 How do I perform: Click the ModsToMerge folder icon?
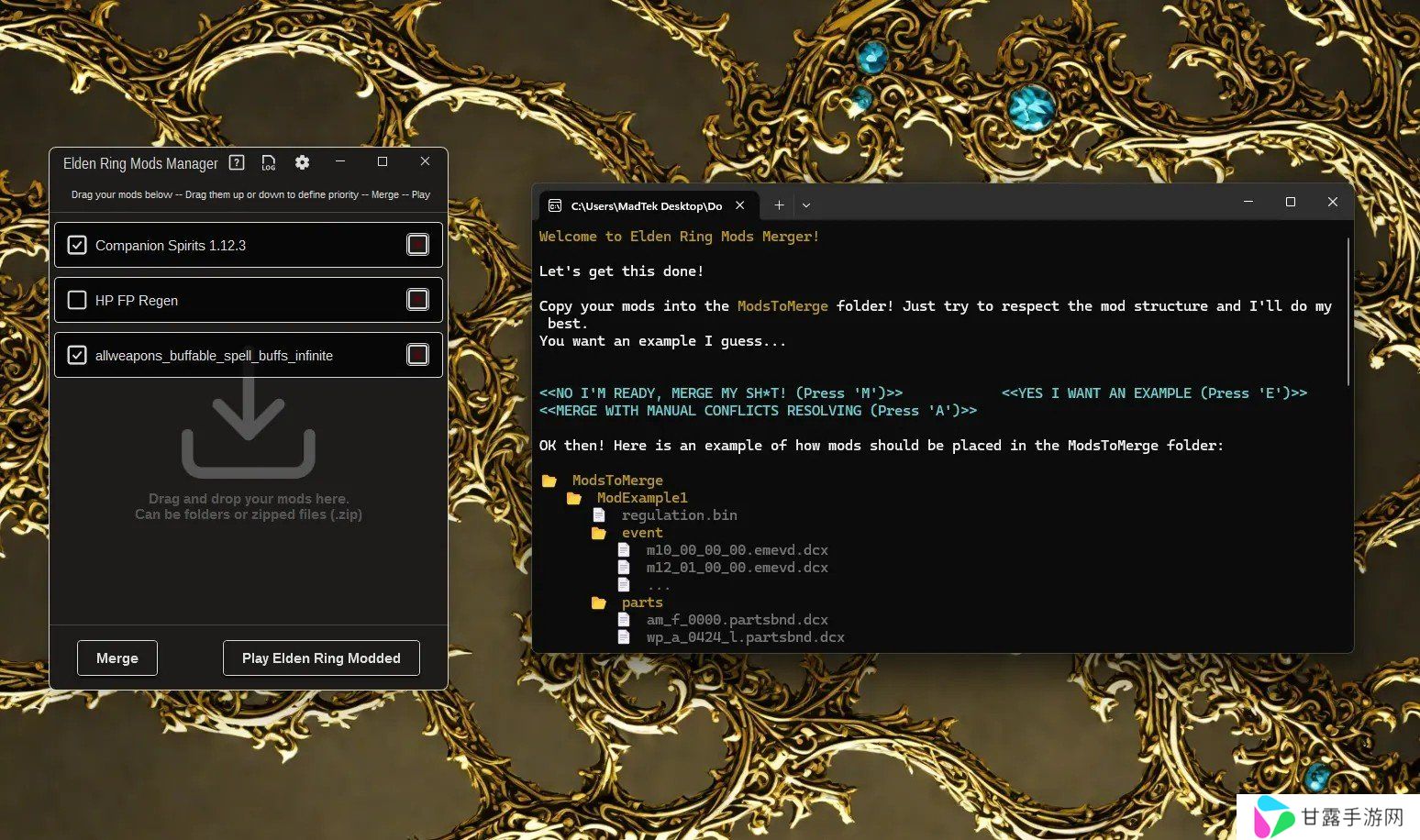[x=549, y=481]
